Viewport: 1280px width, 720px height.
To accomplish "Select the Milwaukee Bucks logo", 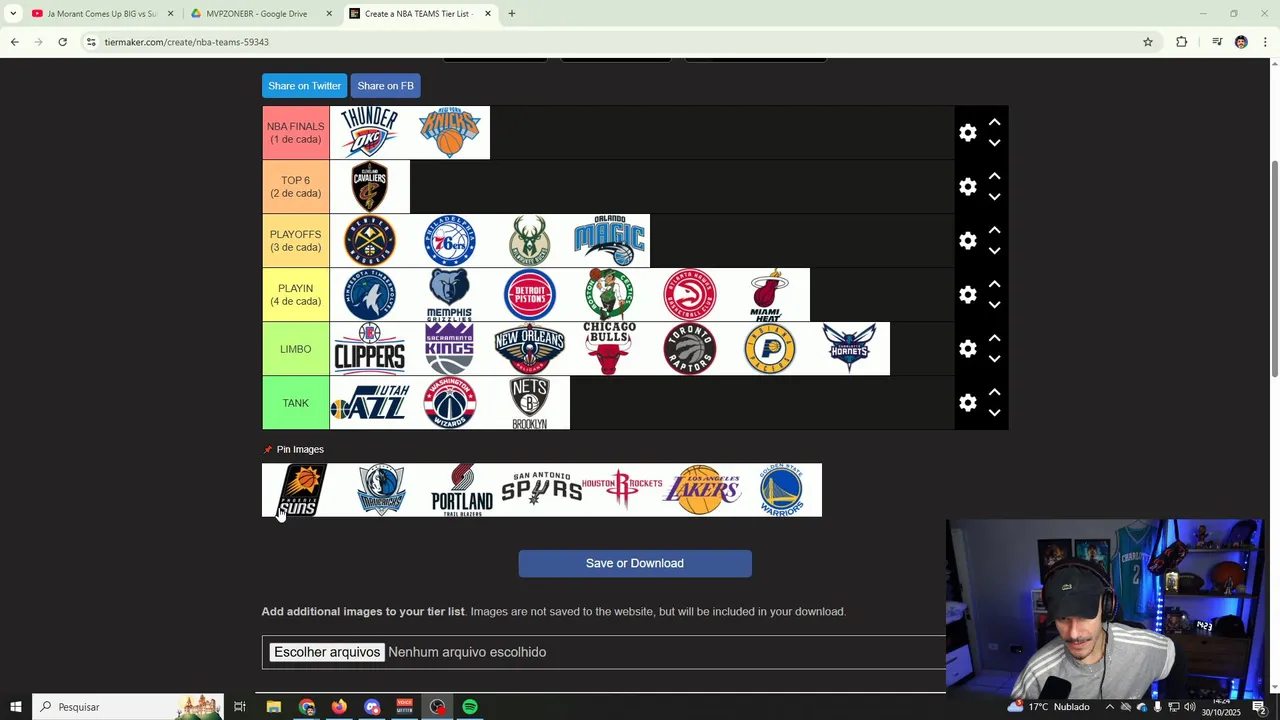I will point(530,241).
